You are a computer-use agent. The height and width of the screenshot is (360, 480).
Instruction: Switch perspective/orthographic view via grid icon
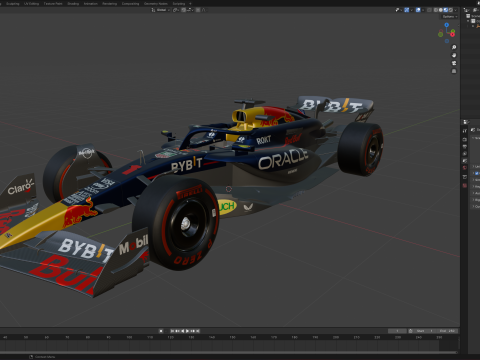(454, 71)
